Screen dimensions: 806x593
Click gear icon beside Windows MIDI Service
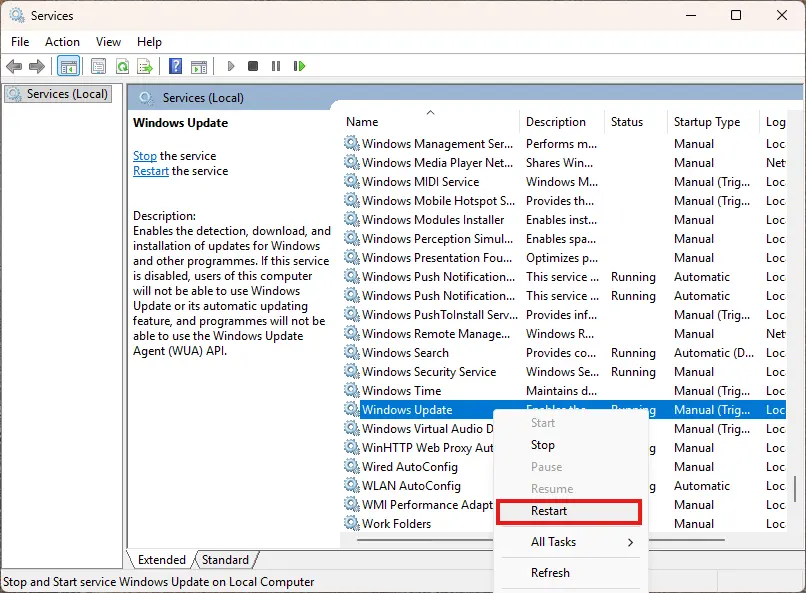pyautogui.click(x=352, y=181)
